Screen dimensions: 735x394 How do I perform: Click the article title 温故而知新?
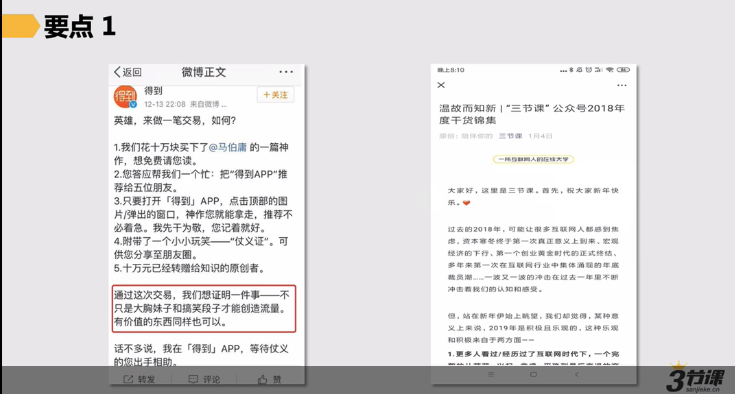532,114
